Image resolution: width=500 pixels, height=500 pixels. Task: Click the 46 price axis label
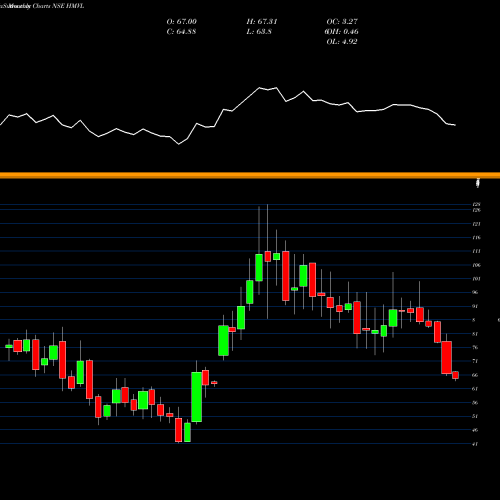[x=476, y=430]
